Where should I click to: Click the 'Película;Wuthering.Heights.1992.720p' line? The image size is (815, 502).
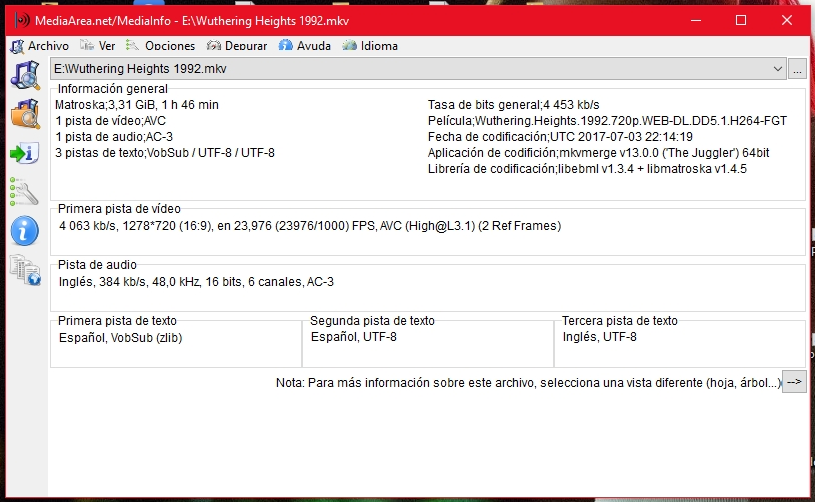(607, 121)
